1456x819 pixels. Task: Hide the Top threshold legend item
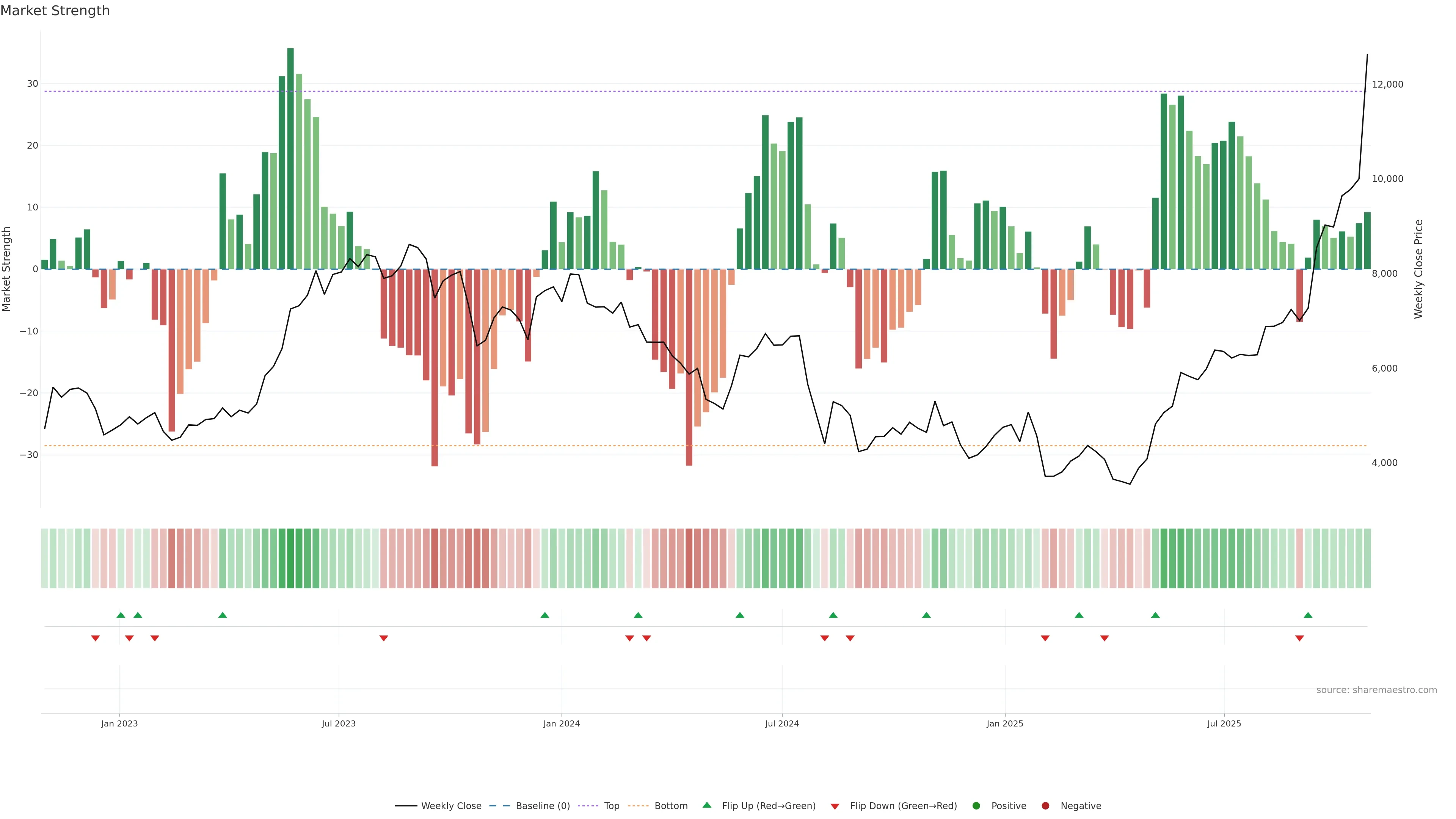pos(611,806)
